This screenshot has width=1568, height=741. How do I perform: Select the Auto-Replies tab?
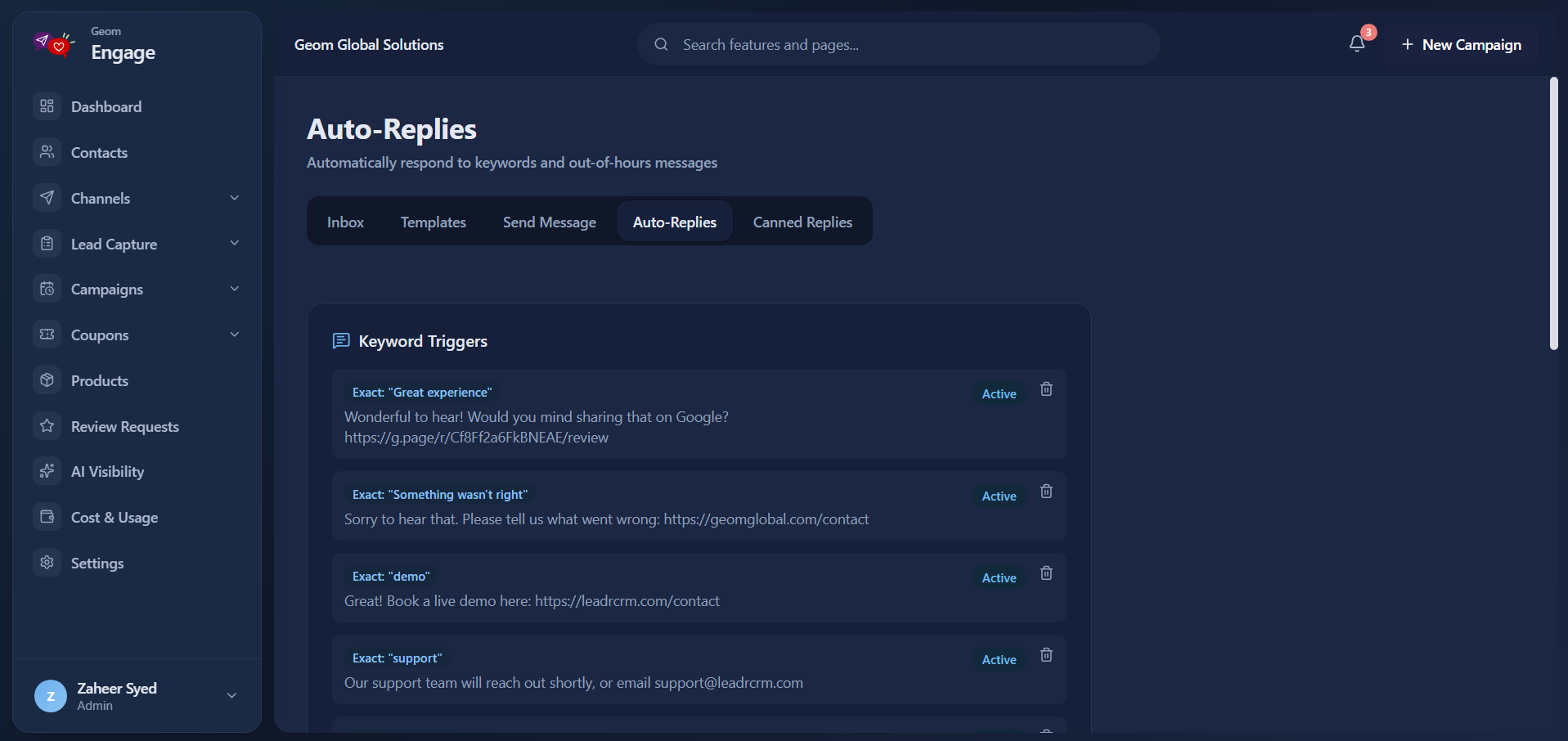(675, 222)
